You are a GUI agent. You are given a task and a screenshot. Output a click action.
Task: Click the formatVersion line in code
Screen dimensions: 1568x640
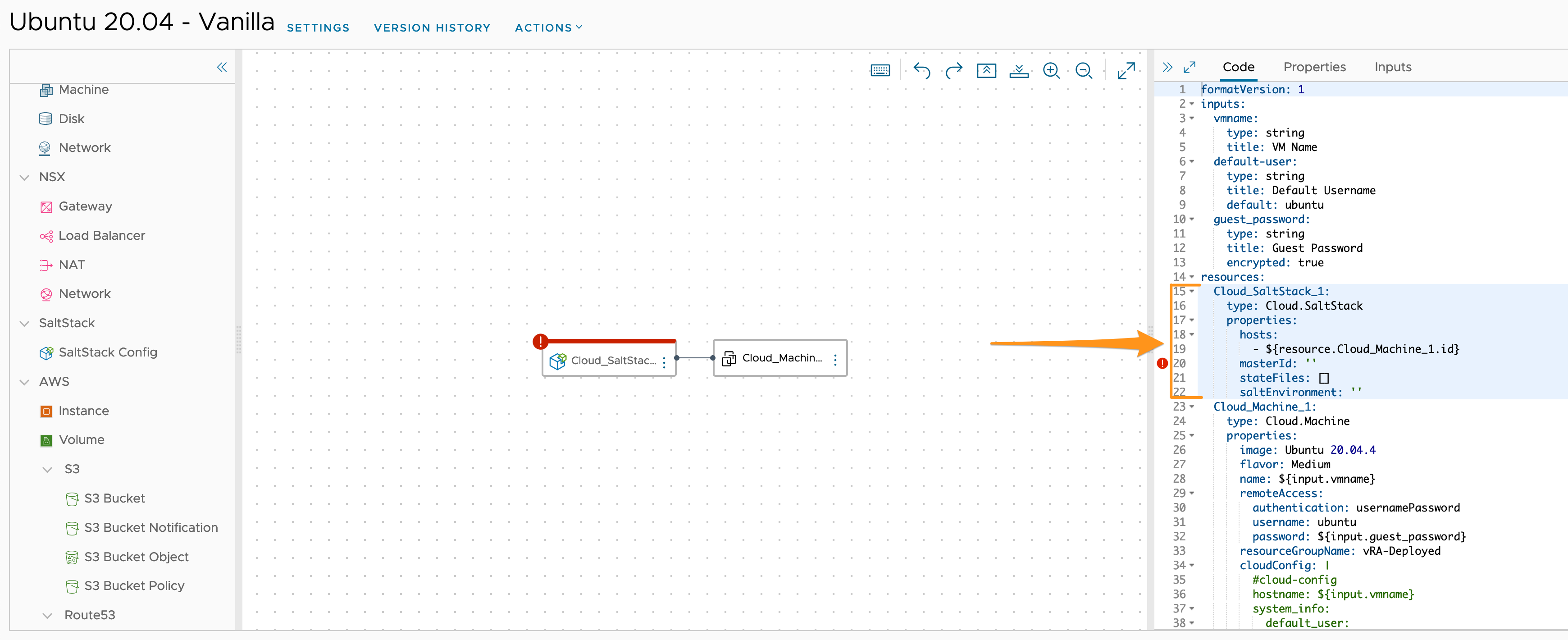click(x=1252, y=90)
